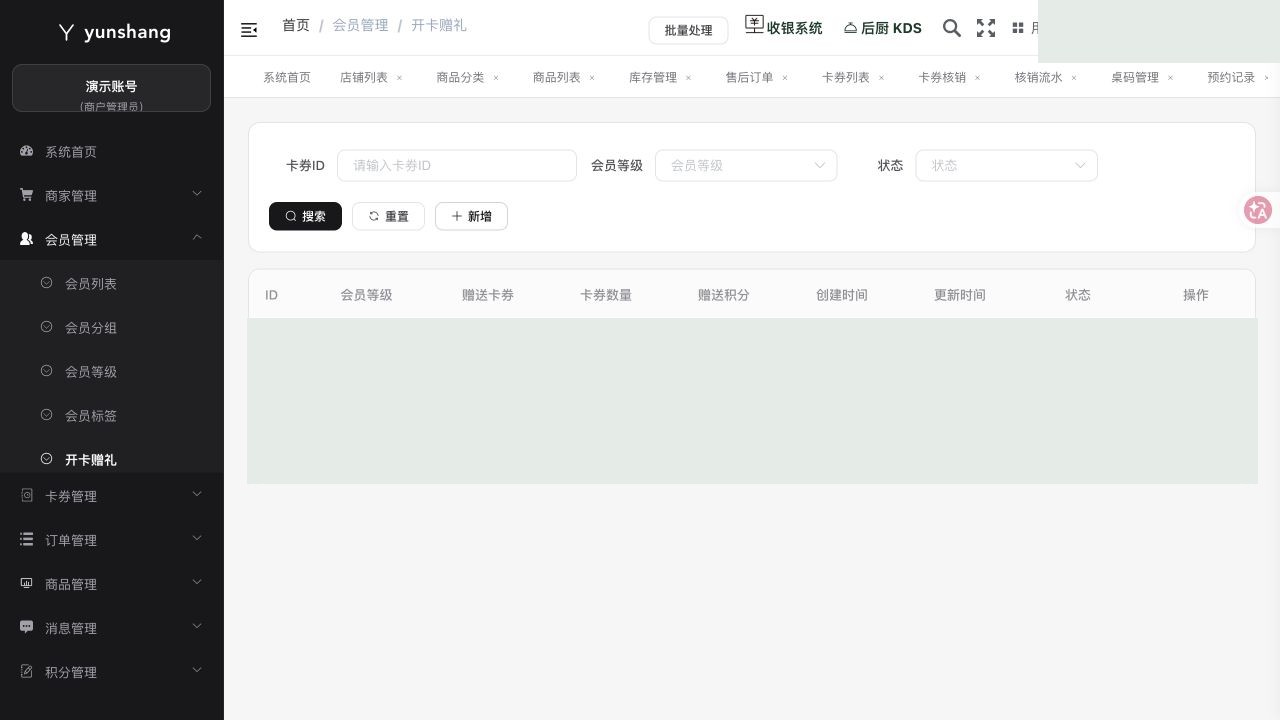Open the 会员等级 filter dropdown
The width and height of the screenshot is (1280, 720).
pos(746,165)
